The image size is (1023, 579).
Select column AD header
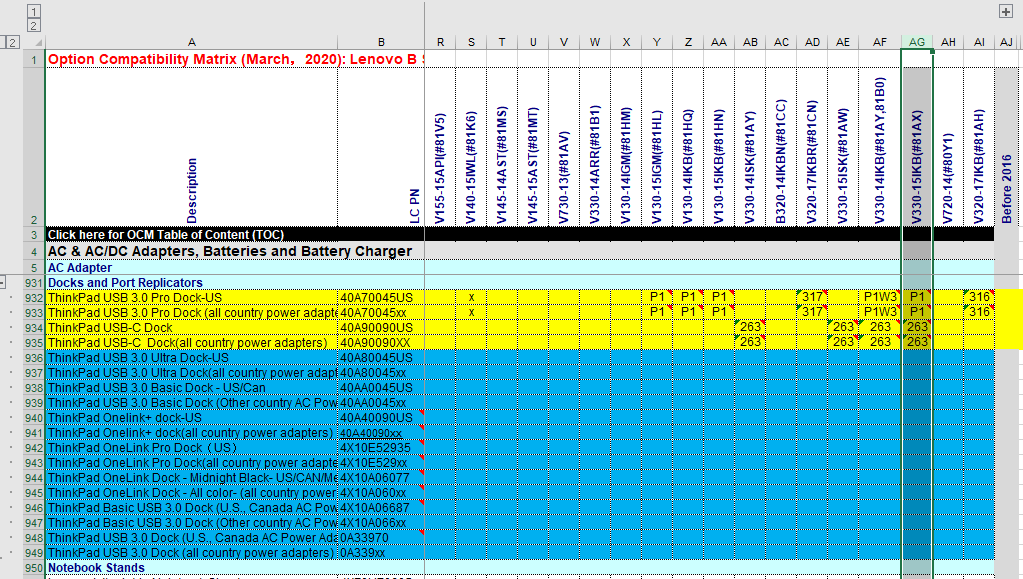pyautogui.click(x=812, y=42)
